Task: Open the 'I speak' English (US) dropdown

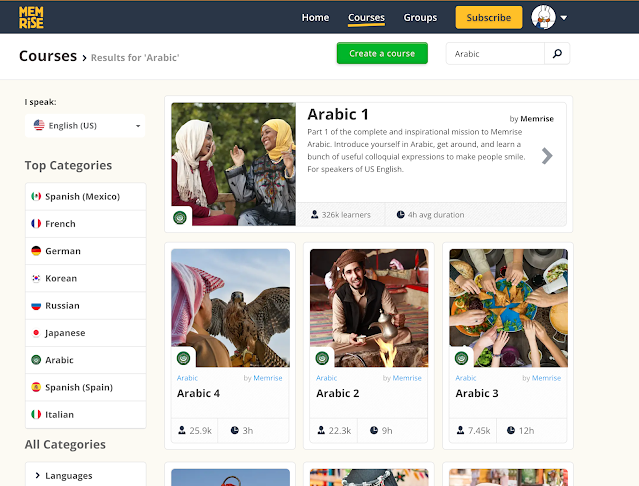Action: pos(85,125)
